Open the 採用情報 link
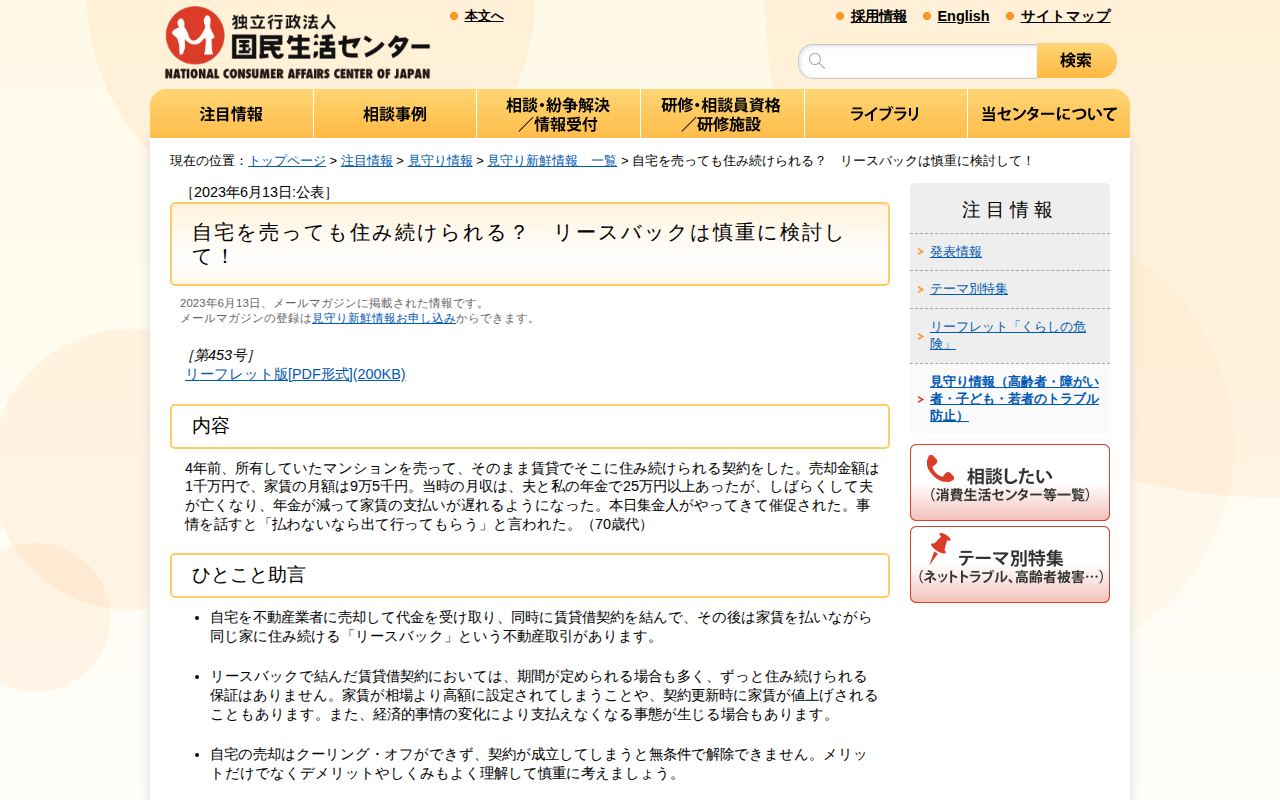1280x800 pixels. pos(879,16)
